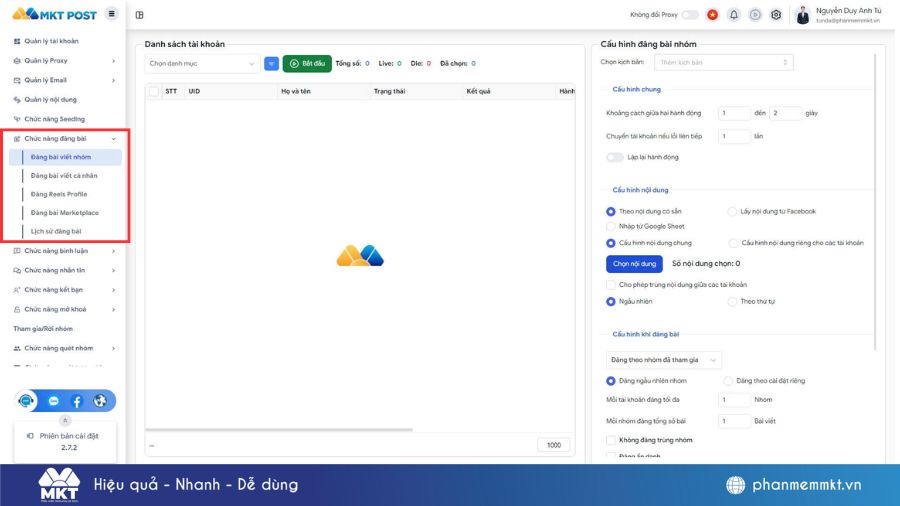Expand the Quản lý Proxy chevron

tap(113, 61)
